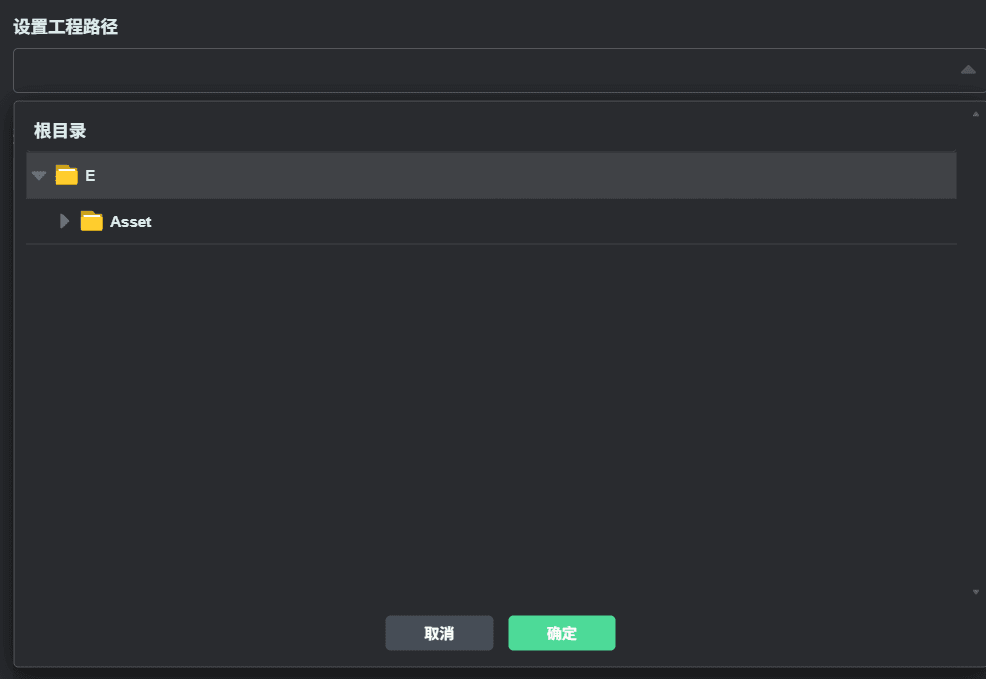
Task: Click the 根目录 heading
Action: (x=60, y=131)
